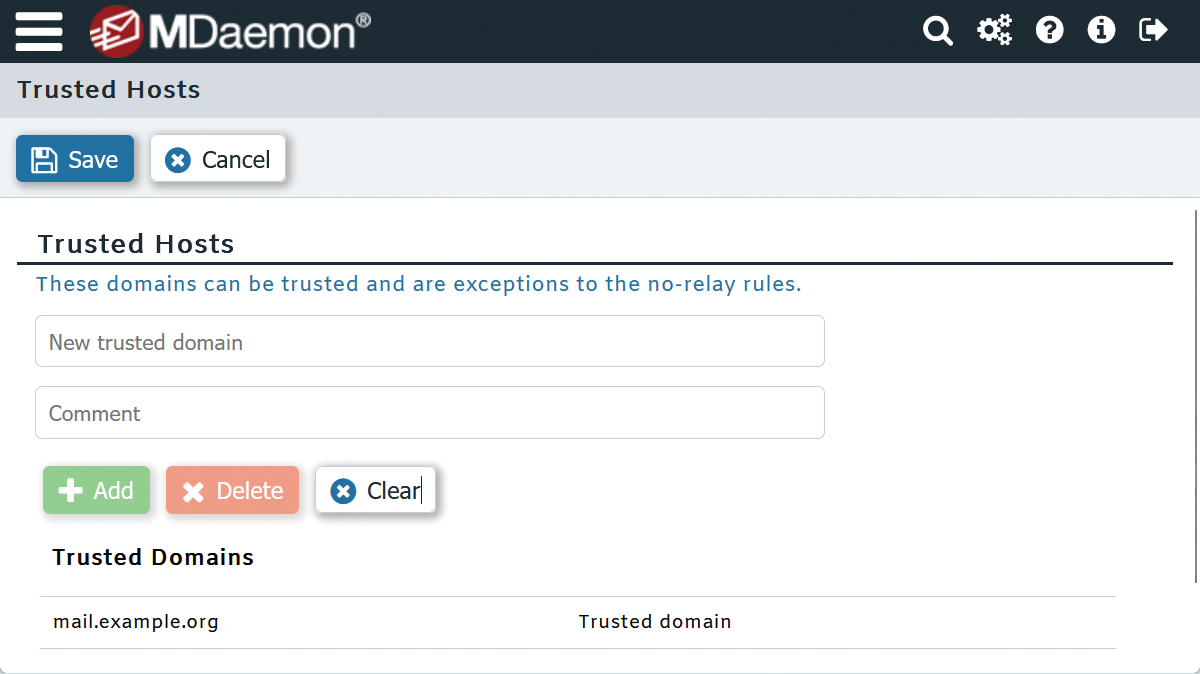This screenshot has width=1200, height=674.
Task: Delete the selected trusted host
Action: coord(232,490)
